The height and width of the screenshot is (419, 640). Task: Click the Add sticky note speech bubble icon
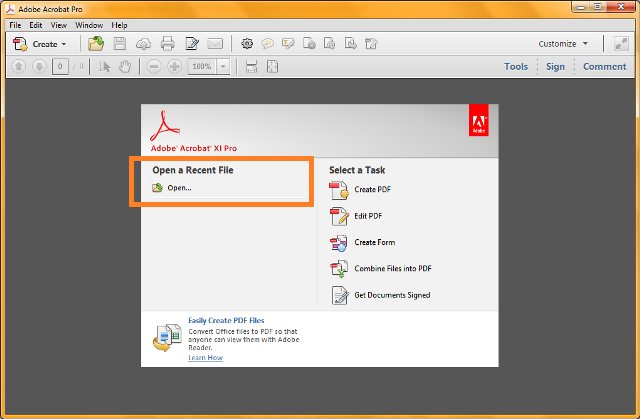(x=267, y=43)
